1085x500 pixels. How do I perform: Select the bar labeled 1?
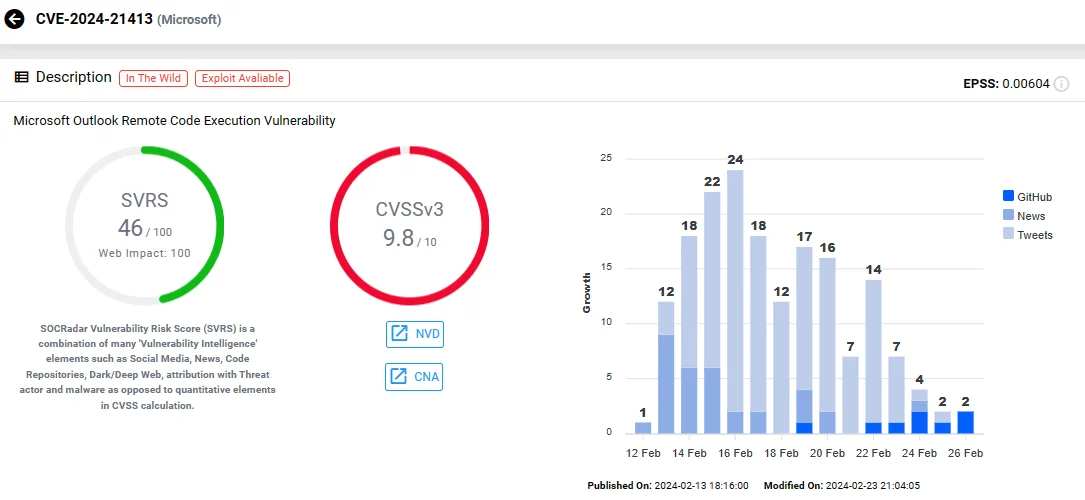pyautogui.click(x=643, y=428)
